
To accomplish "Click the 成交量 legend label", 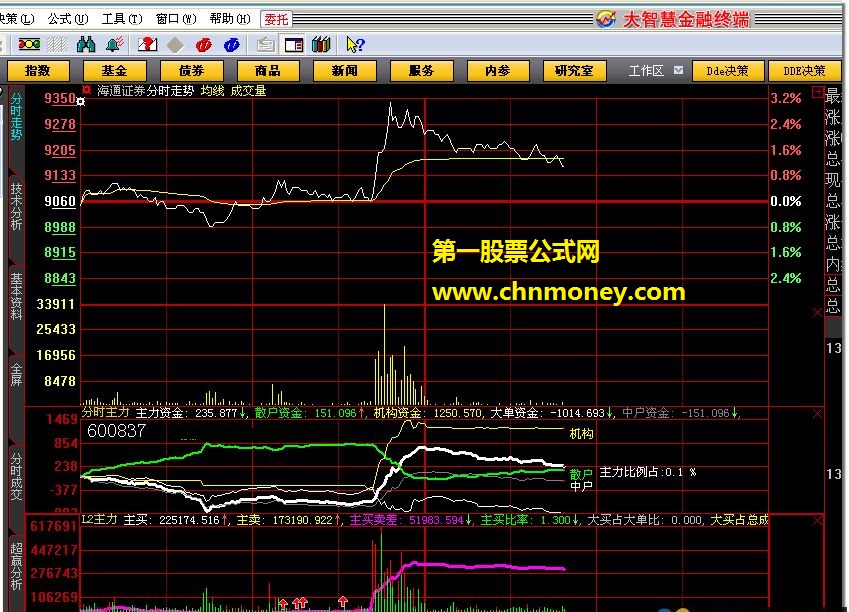I will click(x=249, y=91).
